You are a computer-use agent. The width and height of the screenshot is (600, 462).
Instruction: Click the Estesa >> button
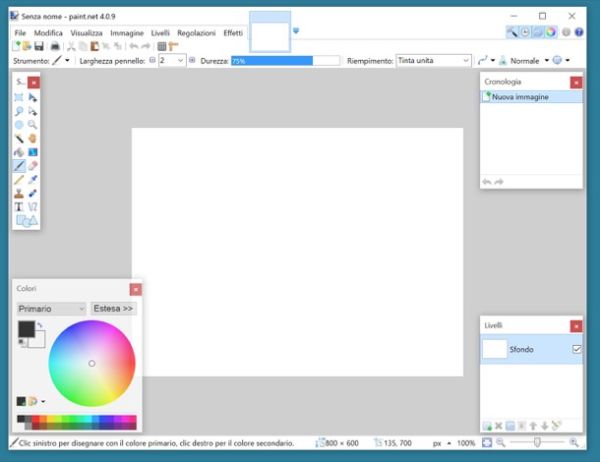coord(113,309)
